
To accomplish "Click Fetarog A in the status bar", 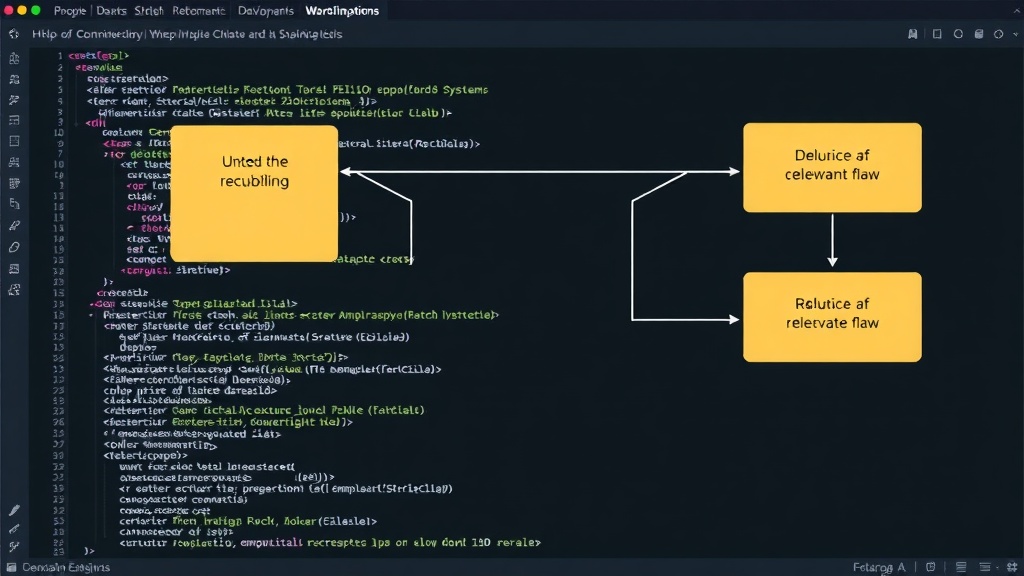I will 879,568.
